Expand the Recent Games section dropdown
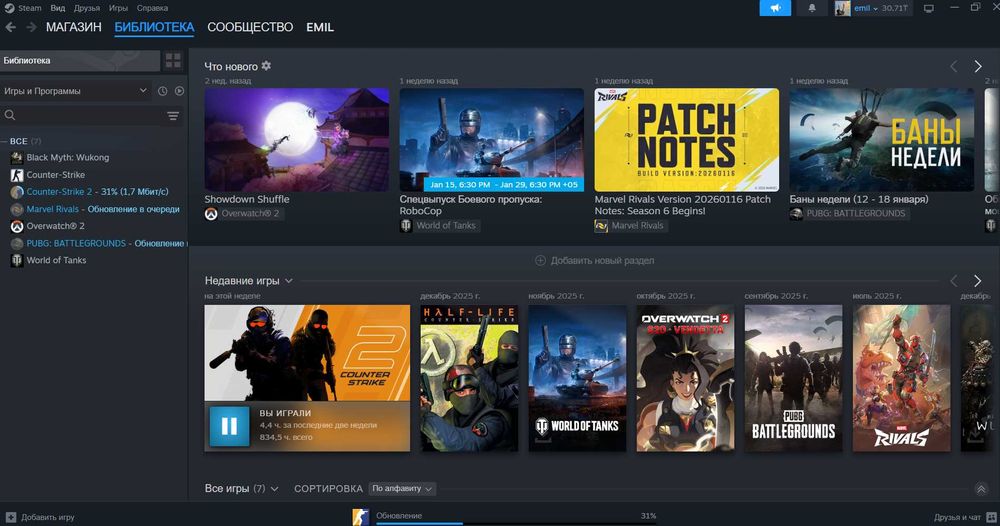This screenshot has height=526, width=1000. (x=289, y=281)
